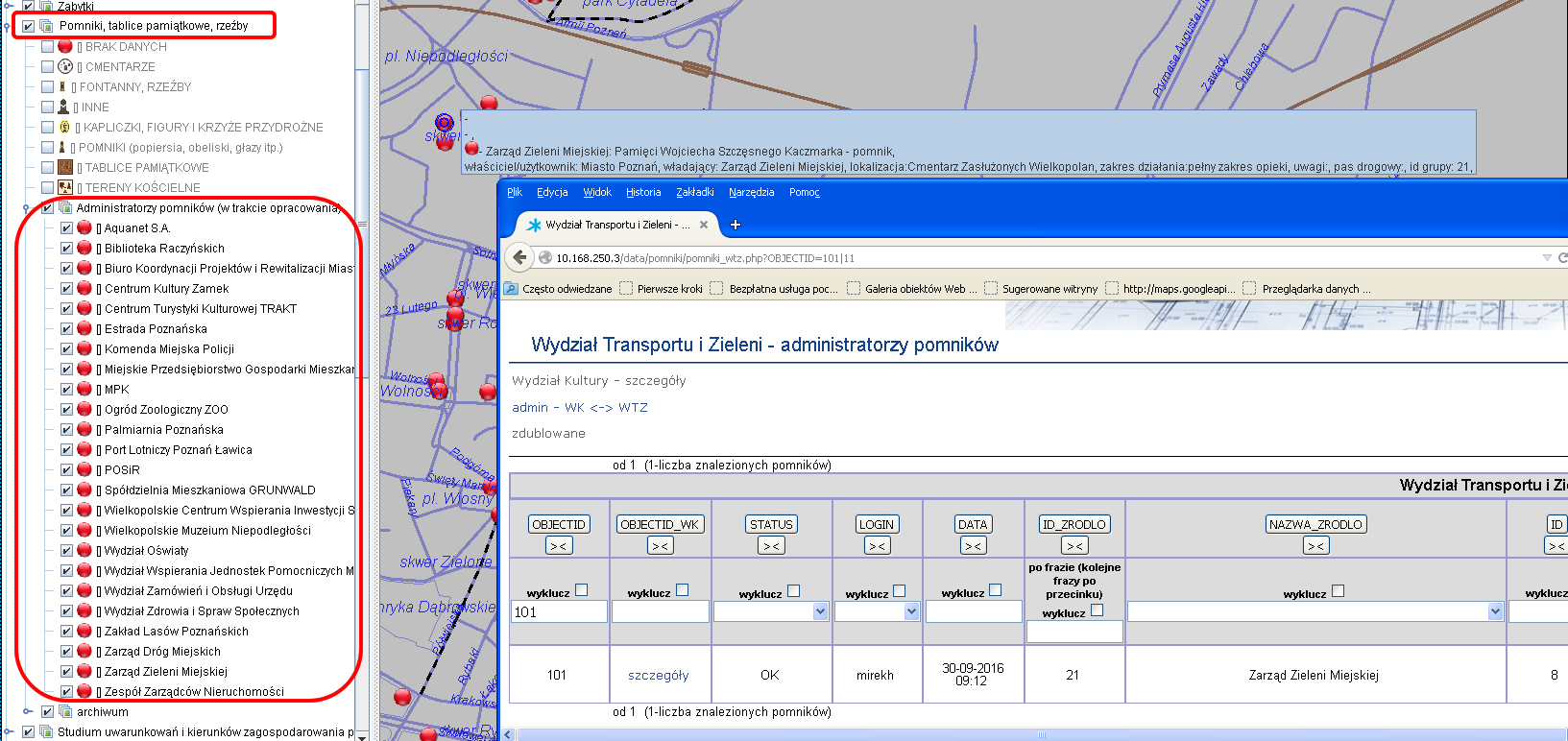This screenshot has width=1568, height=741.
Task: Click the TERENY KOŚCIELNE layer symbol icon
Action: tap(65, 187)
